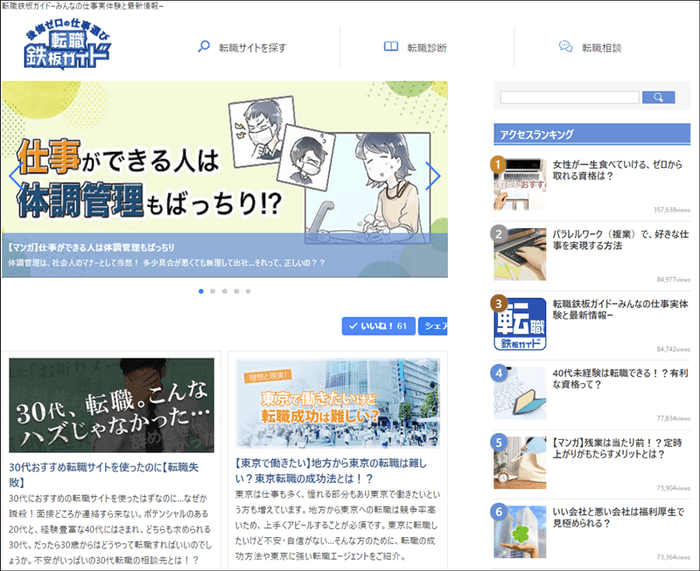Click the いいね！61 like button

tap(379, 326)
